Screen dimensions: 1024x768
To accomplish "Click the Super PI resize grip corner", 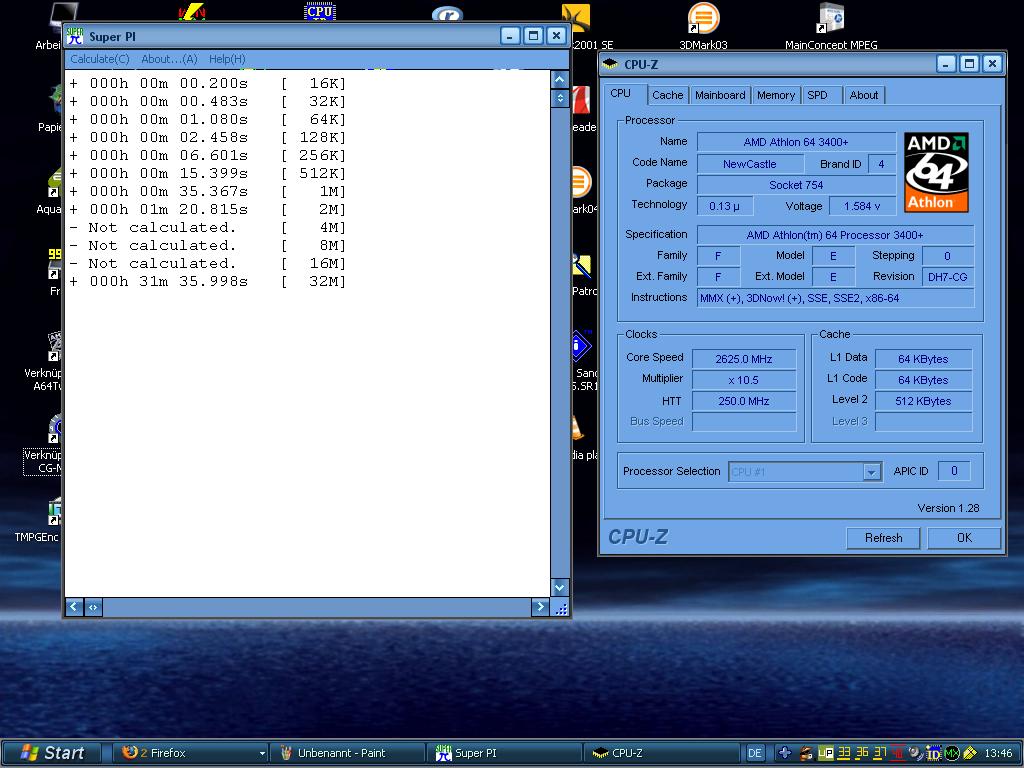I will tap(560, 608).
